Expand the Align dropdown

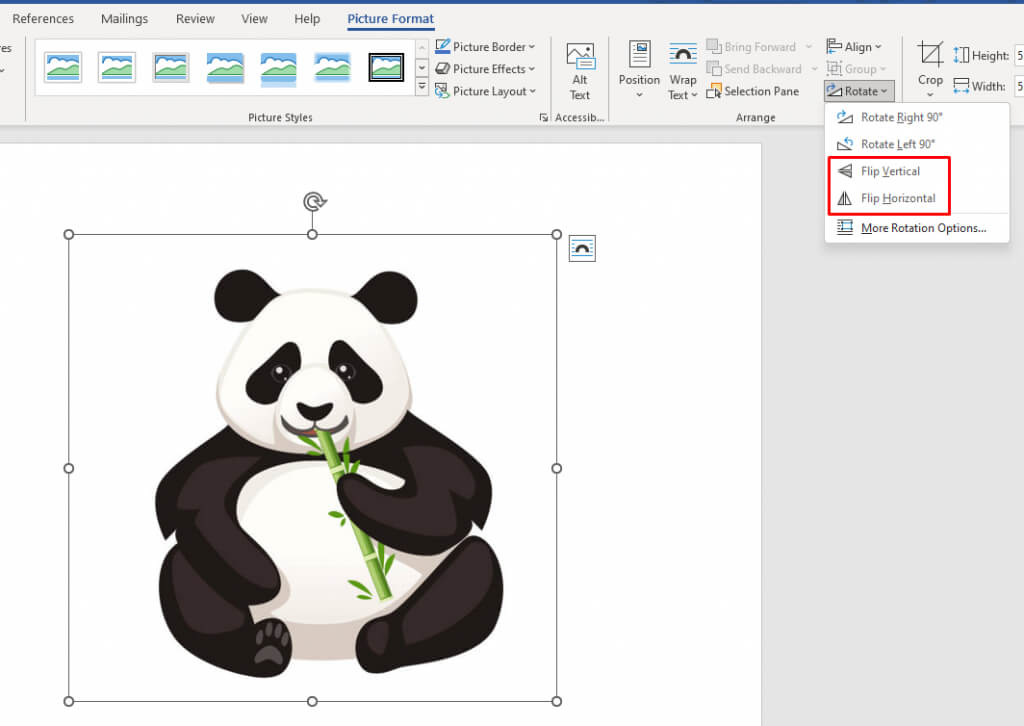coord(856,47)
